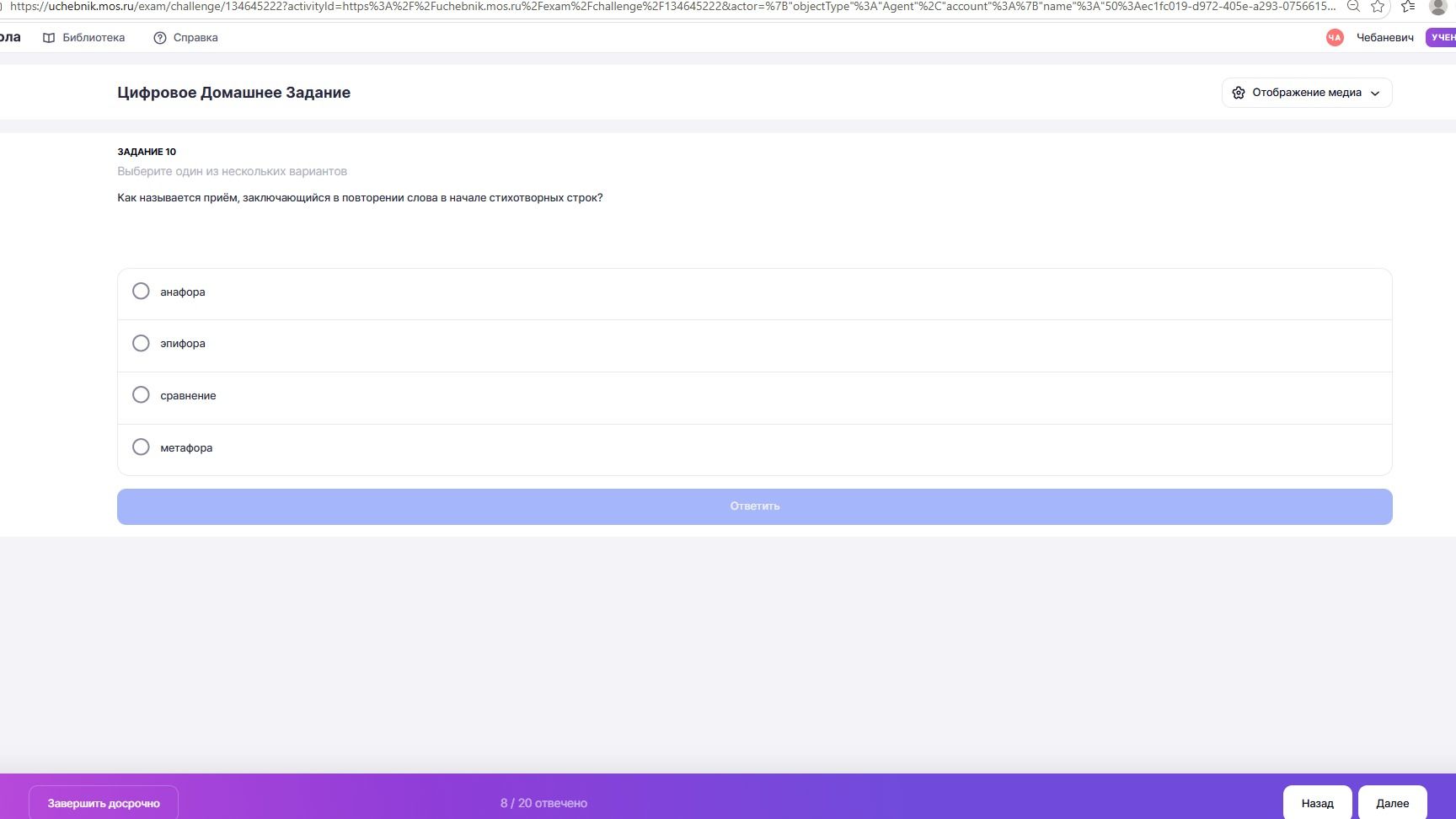
Task: Go back with the Назад button
Action: pos(1317,803)
